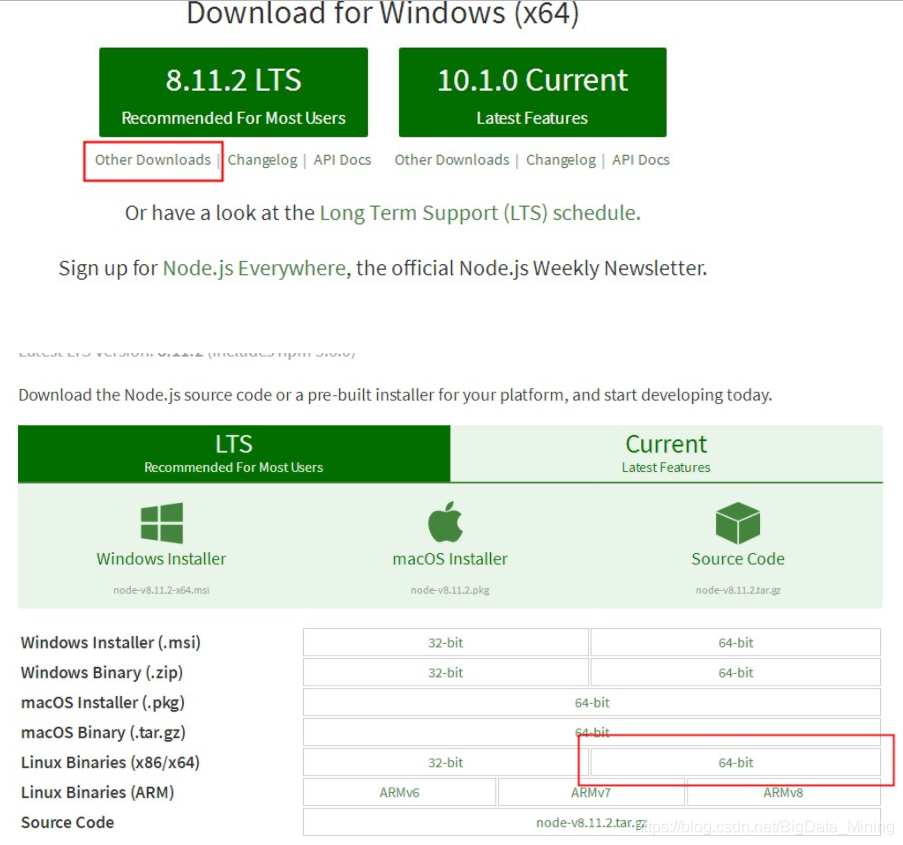Open the Long Term Support (LTS) schedule link
Screen dimensions: 903x845
coord(480,213)
